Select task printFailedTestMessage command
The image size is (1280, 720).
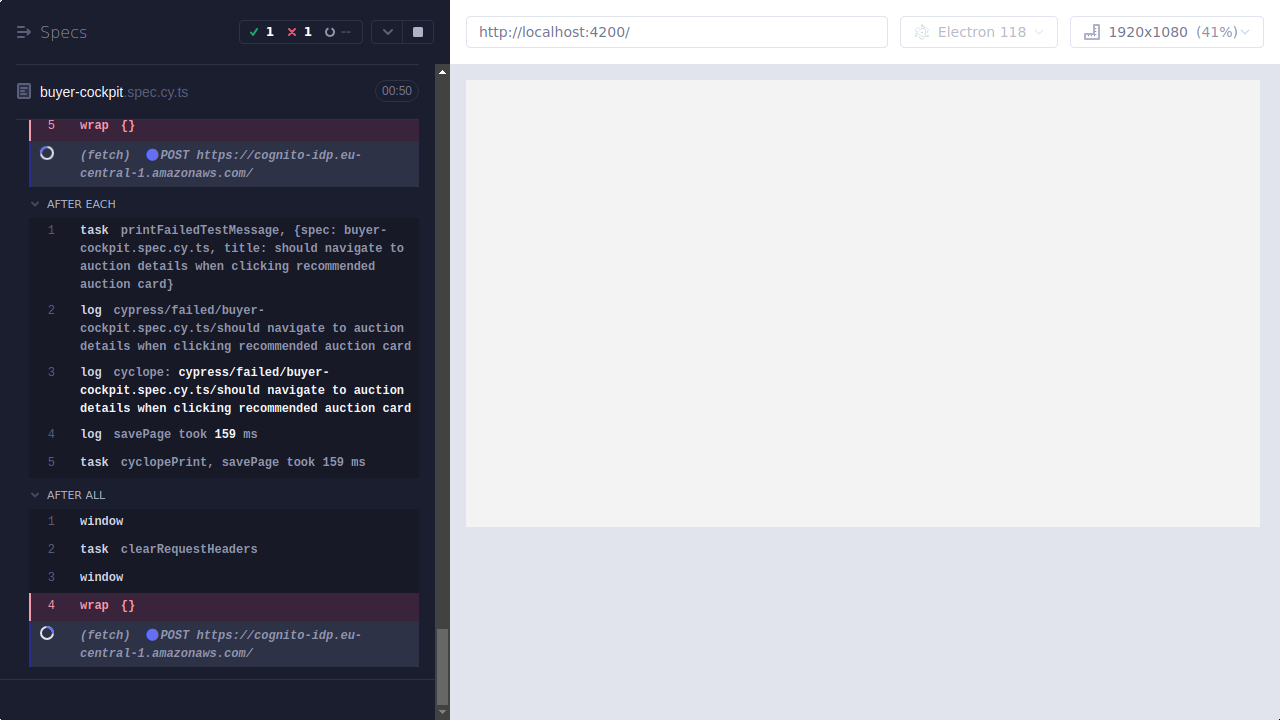pyautogui.click(x=224, y=258)
